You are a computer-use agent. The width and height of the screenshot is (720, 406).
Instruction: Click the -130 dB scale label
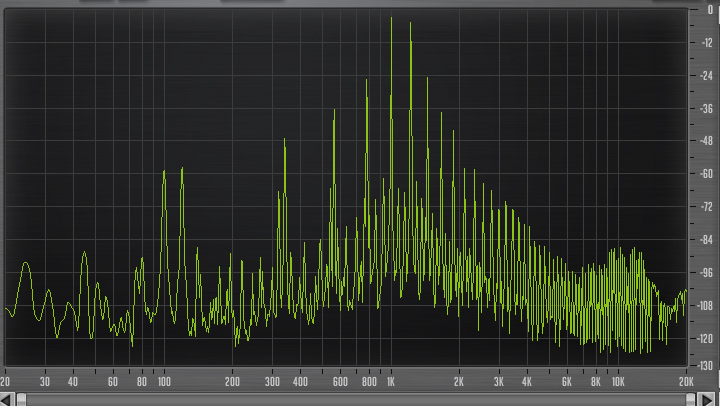tap(705, 366)
